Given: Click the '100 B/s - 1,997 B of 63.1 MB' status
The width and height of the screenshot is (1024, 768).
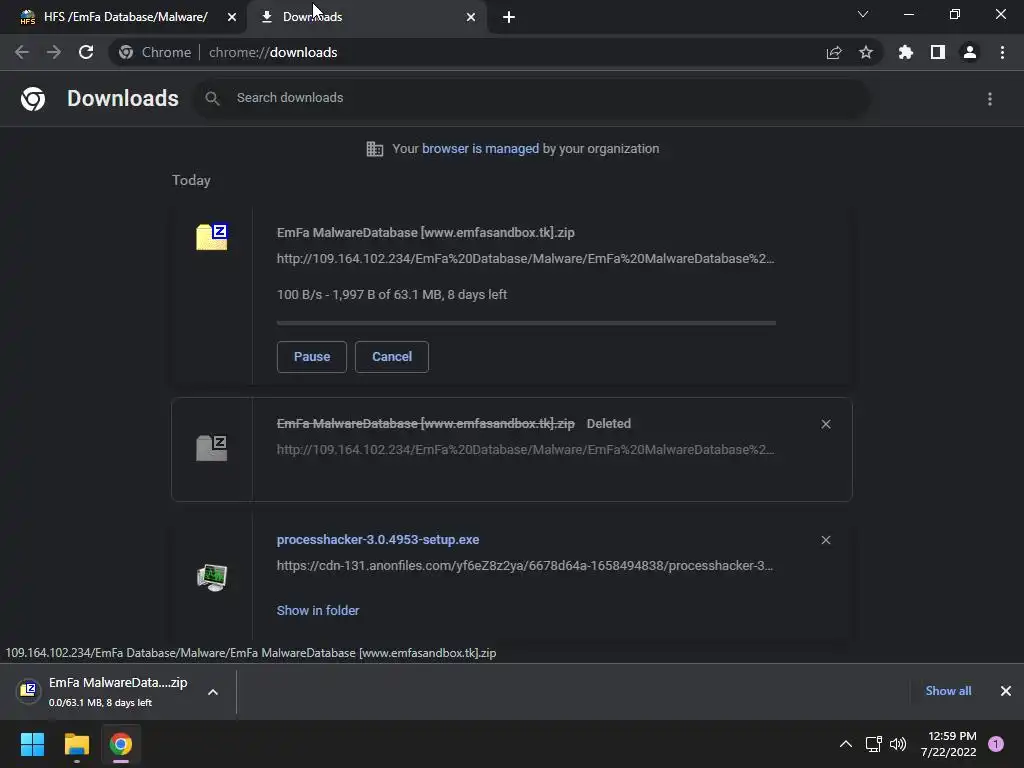Looking at the screenshot, I should pyautogui.click(x=392, y=295).
